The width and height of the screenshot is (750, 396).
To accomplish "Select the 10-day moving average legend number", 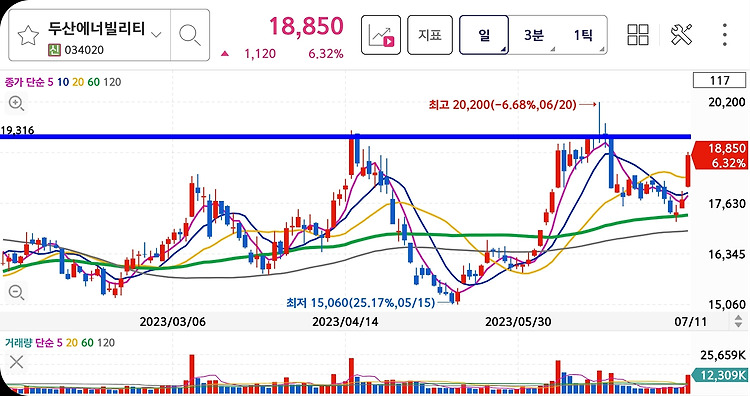I will pyautogui.click(x=63, y=82).
